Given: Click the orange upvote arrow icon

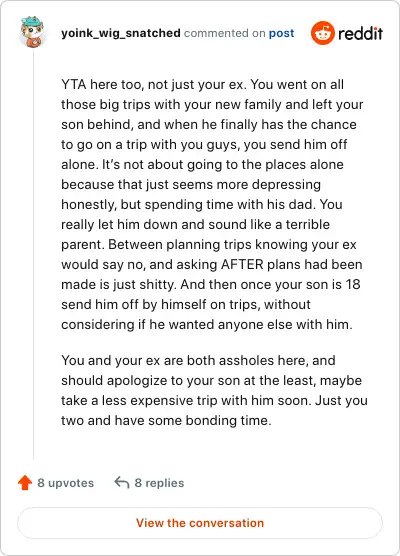Looking at the screenshot, I should [25, 483].
